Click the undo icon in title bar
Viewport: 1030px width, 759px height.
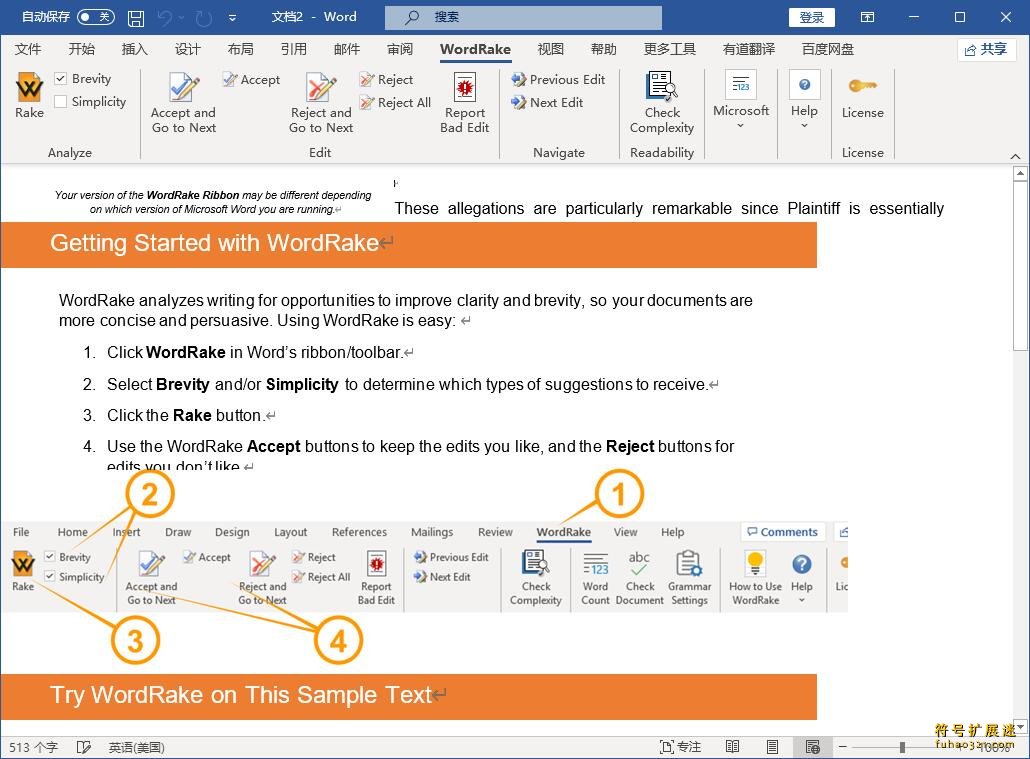pyautogui.click(x=164, y=18)
